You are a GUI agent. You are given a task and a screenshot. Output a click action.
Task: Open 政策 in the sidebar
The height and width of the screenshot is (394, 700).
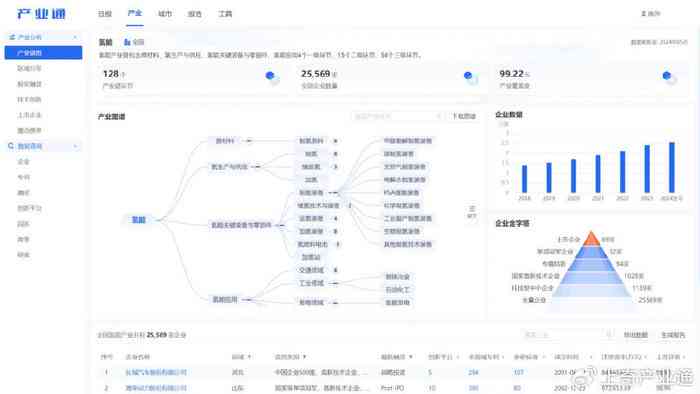(x=23, y=239)
